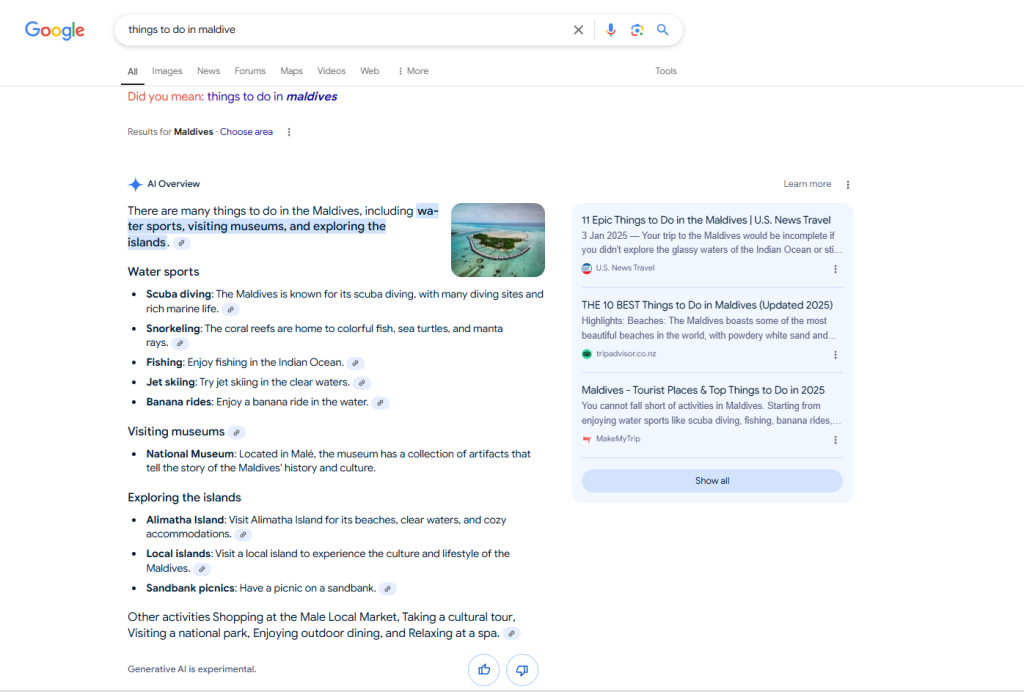The image size is (1024, 692).
Task: Switch to the Videos tab
Action: tap(331, 71)
